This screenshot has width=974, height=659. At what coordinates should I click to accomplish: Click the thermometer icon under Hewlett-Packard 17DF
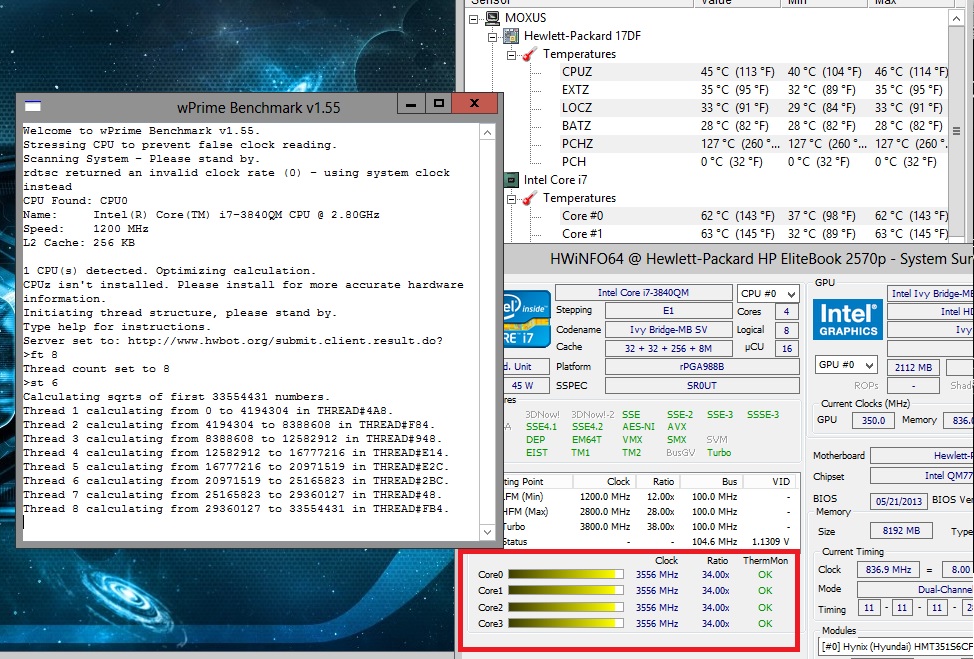(529, 54)
